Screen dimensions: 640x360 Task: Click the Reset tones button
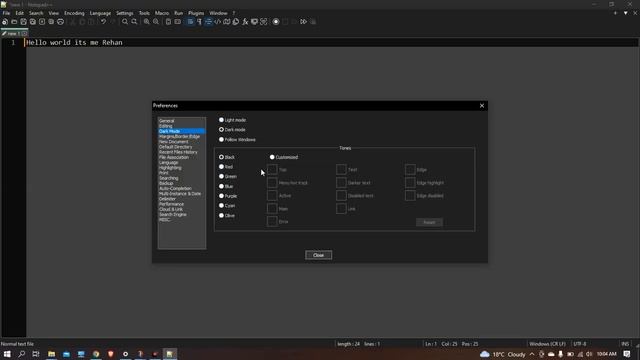coord(429,222)
